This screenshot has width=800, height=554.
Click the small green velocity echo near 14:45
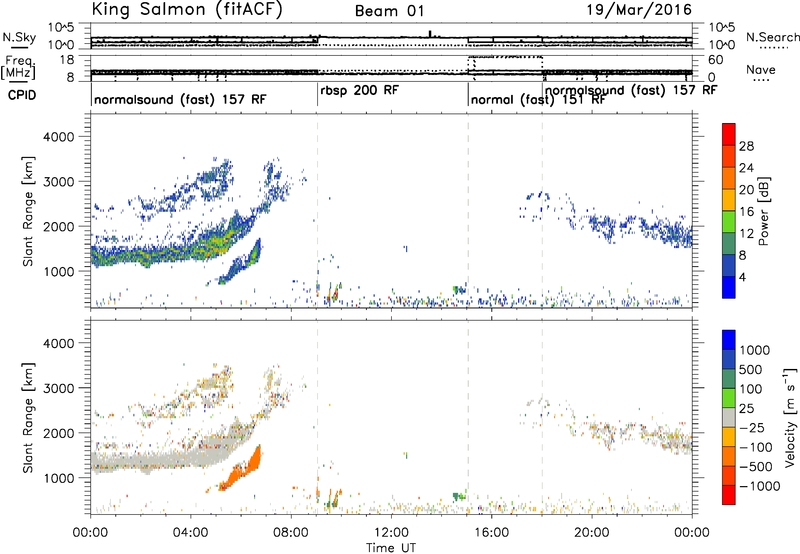click(x=460, y=496)
